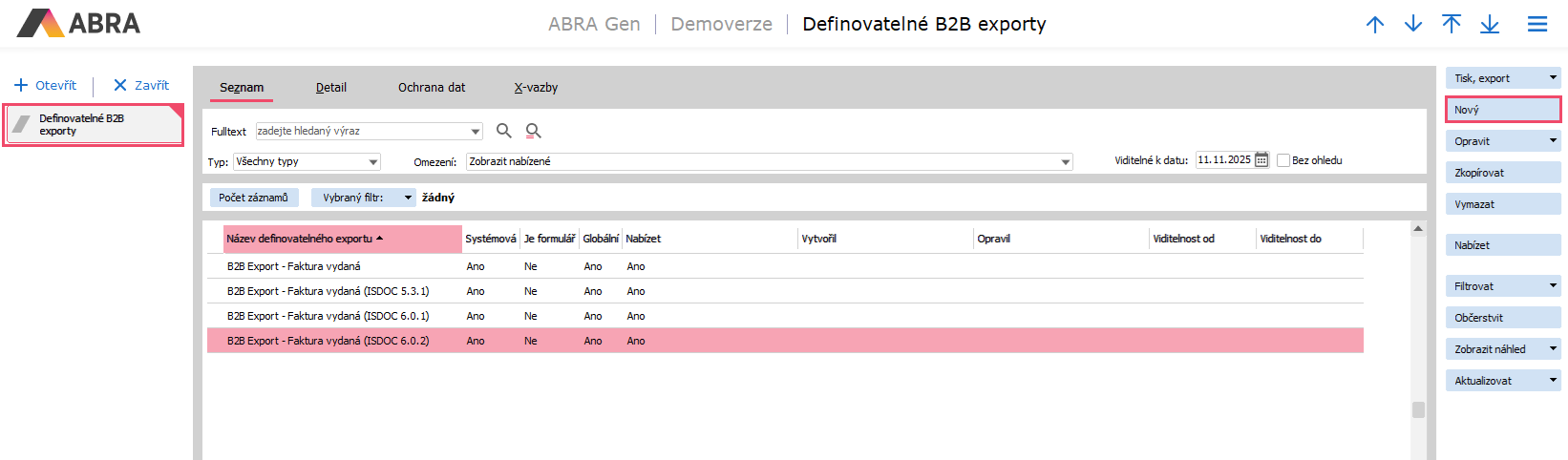This screenshot has width=1568, height=460.
Task: Go to next record with down arrow
Action: click(1413, 24)
